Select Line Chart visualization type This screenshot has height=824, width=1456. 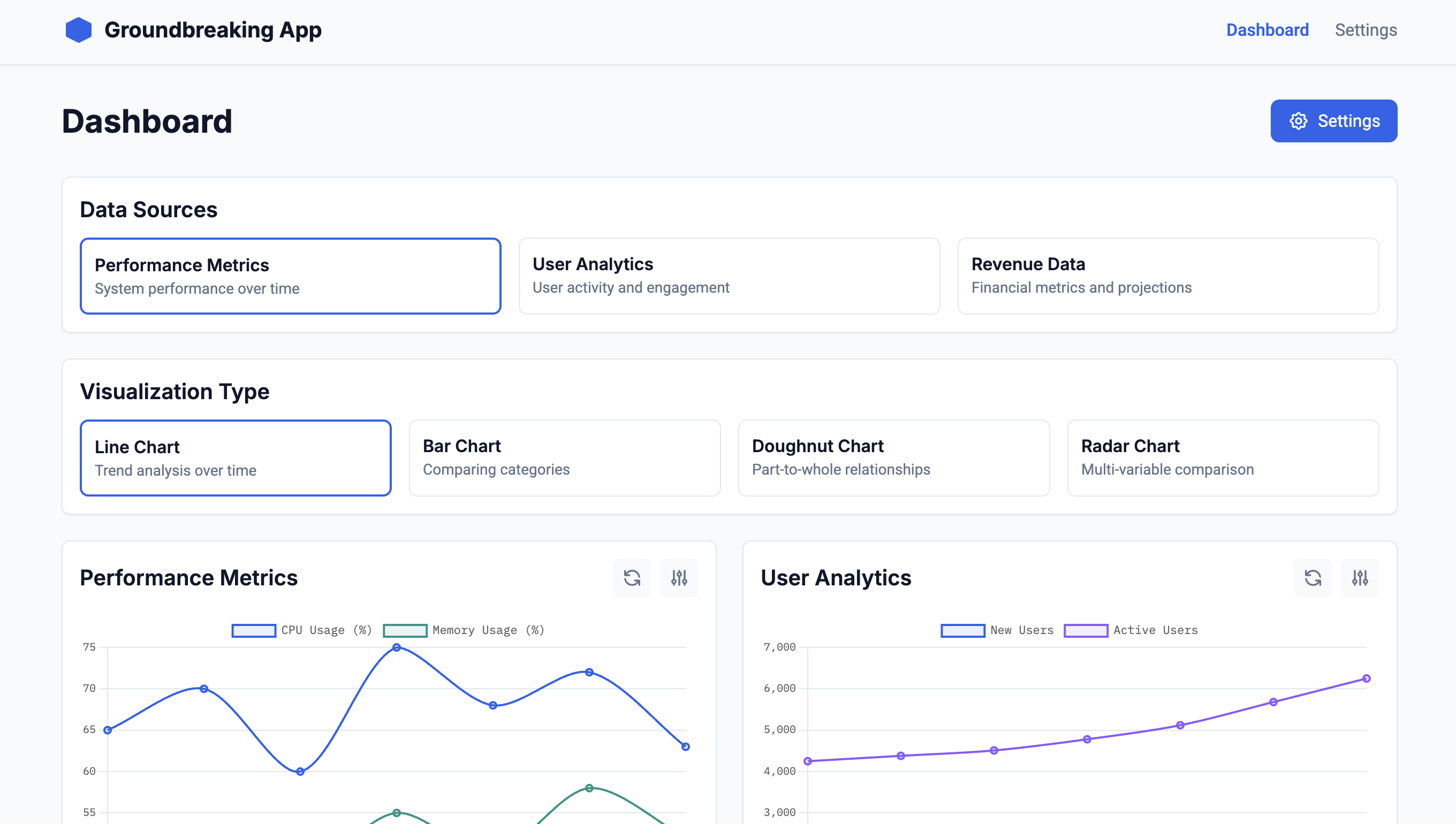point(236,458)
